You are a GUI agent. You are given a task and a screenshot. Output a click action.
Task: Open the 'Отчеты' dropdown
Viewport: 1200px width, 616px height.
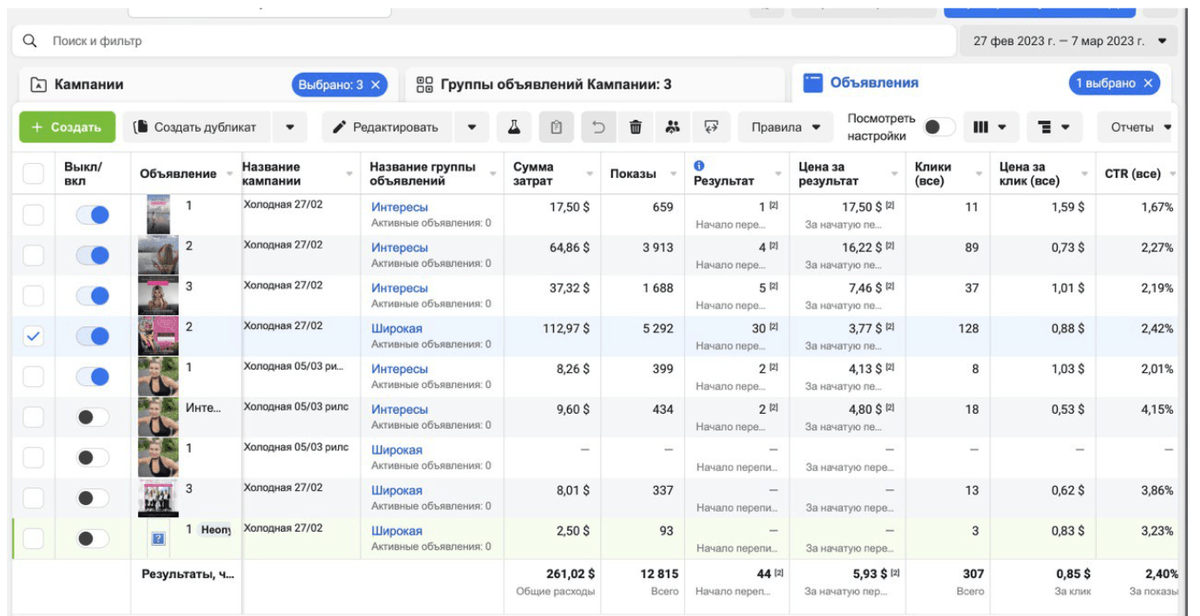coord(1140,127)
